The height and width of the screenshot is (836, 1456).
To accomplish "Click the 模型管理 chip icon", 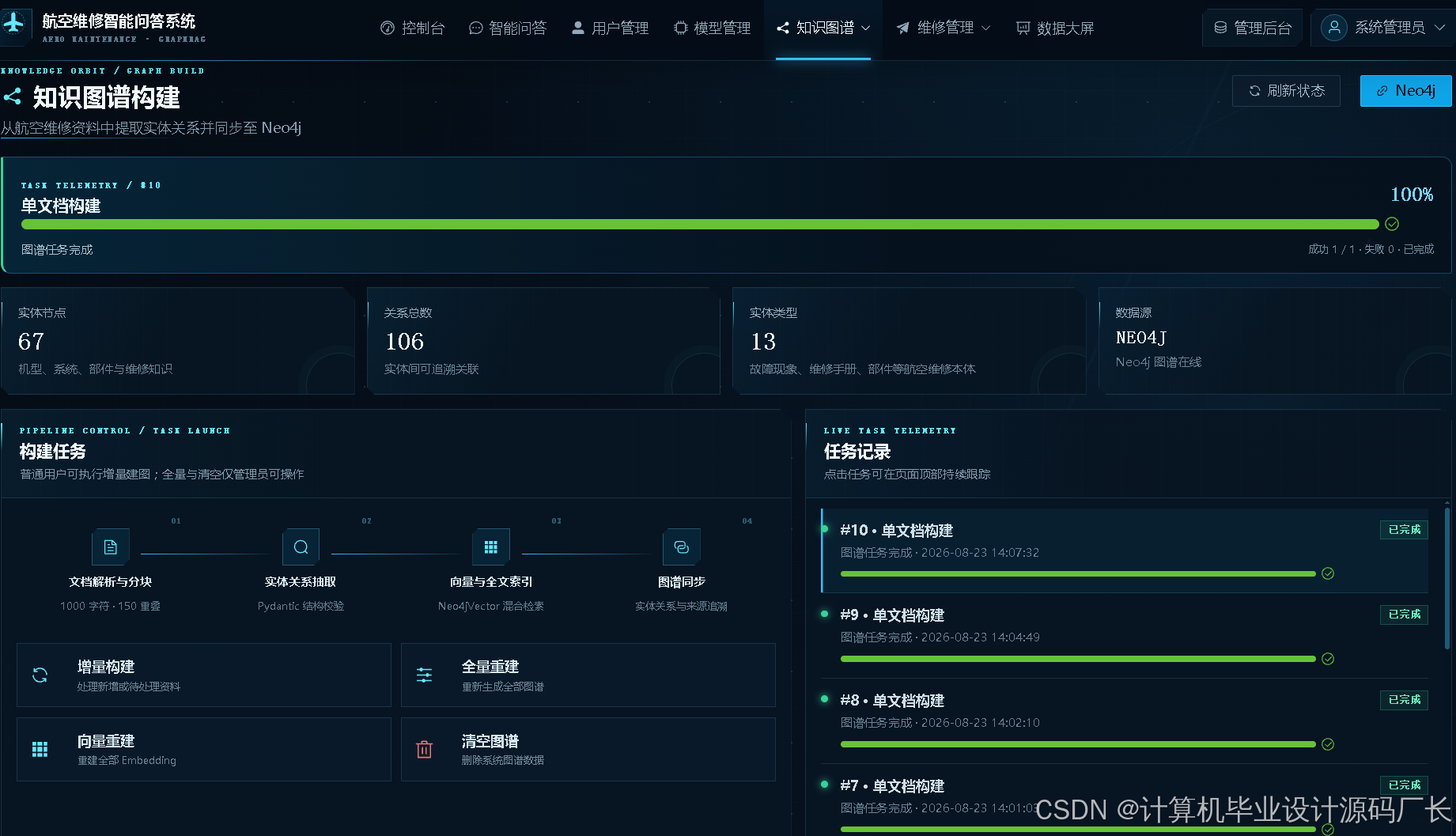I will click(x=680, y=28).
